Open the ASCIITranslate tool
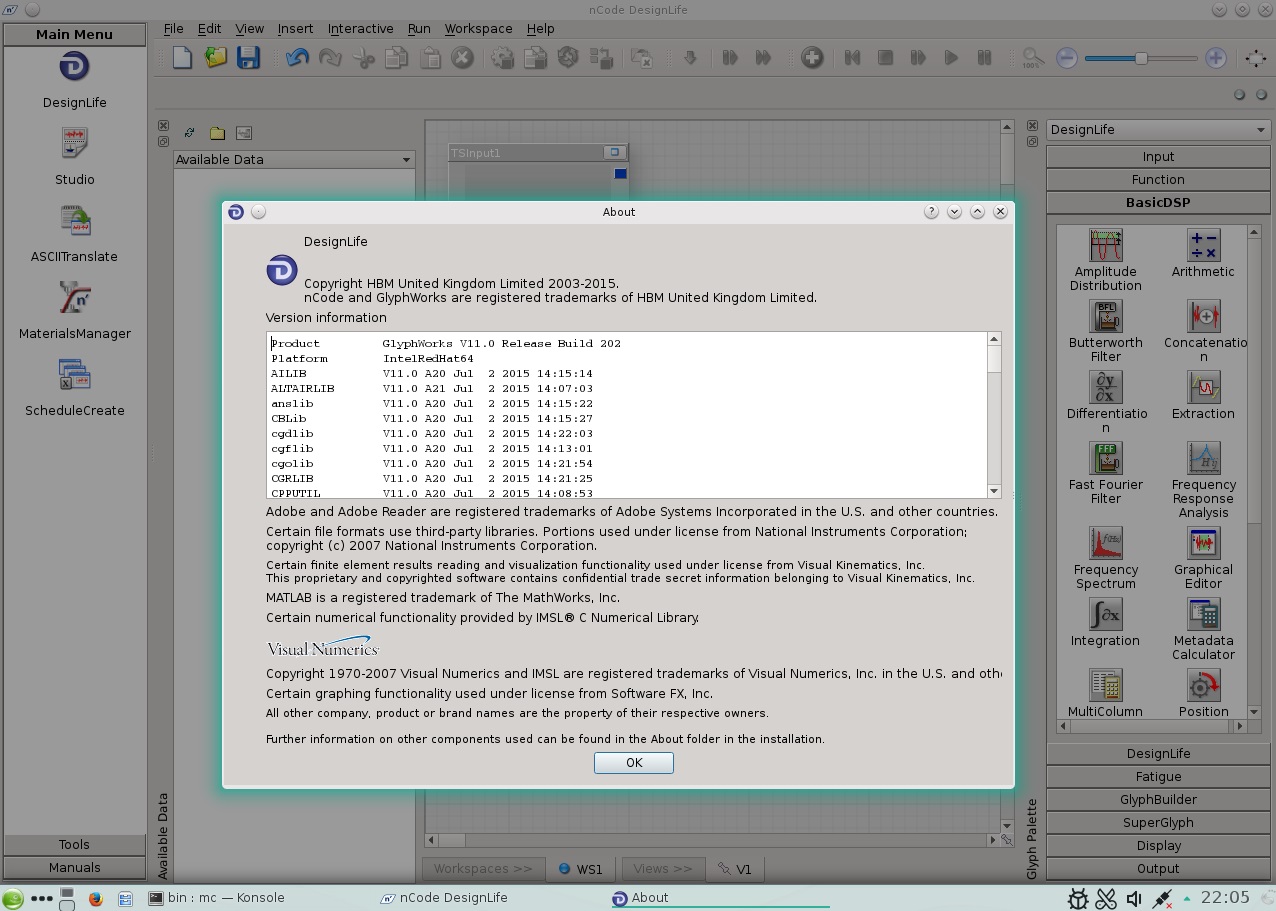The height and width of the screenshot is (911, 1276). pyautogui.click(x=74, y=233)
